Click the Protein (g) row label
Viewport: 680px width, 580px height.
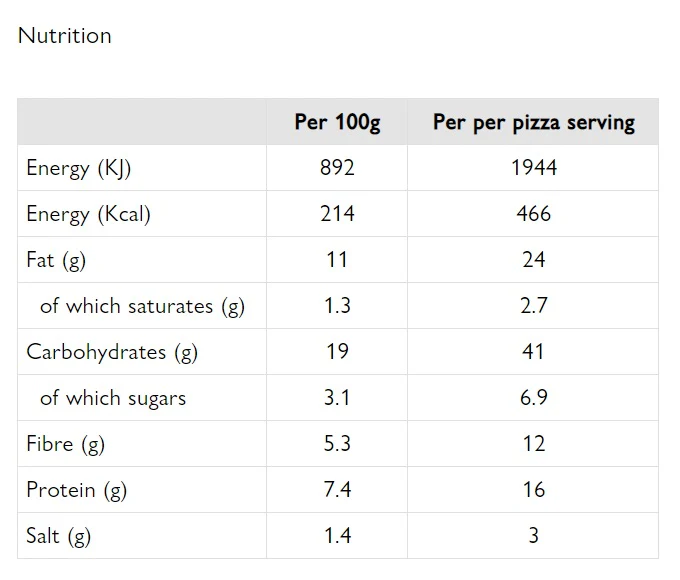pyautogui.click(x=76, y=490)
